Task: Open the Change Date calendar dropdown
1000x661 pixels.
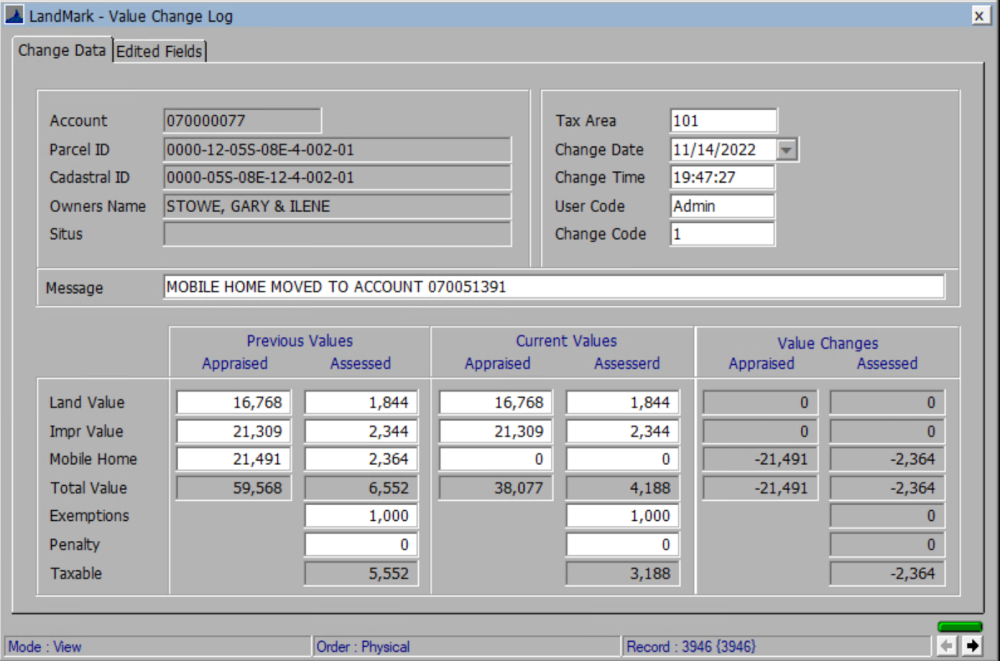Action: (x=786, y=150)
